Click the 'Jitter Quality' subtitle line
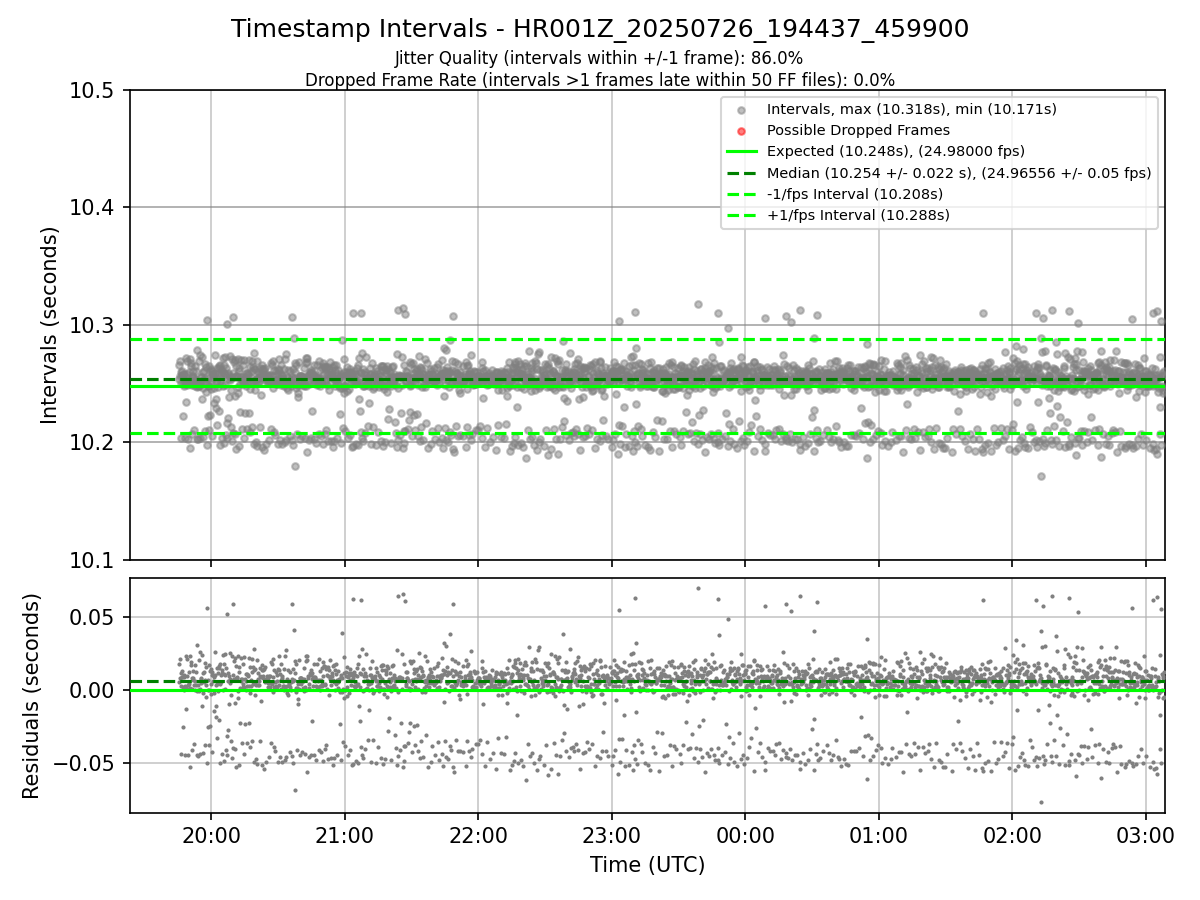Image resolution: width=1200 pixels, height=900 pixels. click(x=600, y=58)
